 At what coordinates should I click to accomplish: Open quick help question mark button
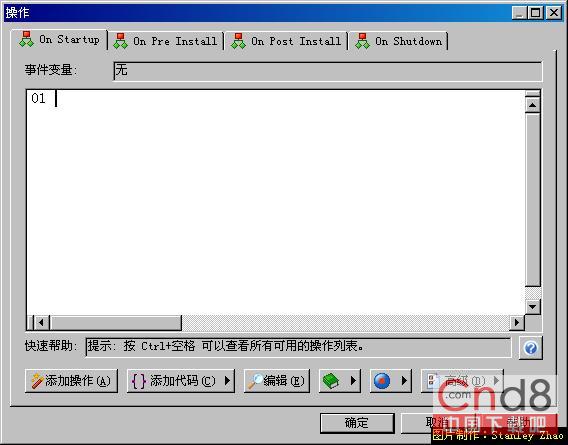[x=531, y=348]
